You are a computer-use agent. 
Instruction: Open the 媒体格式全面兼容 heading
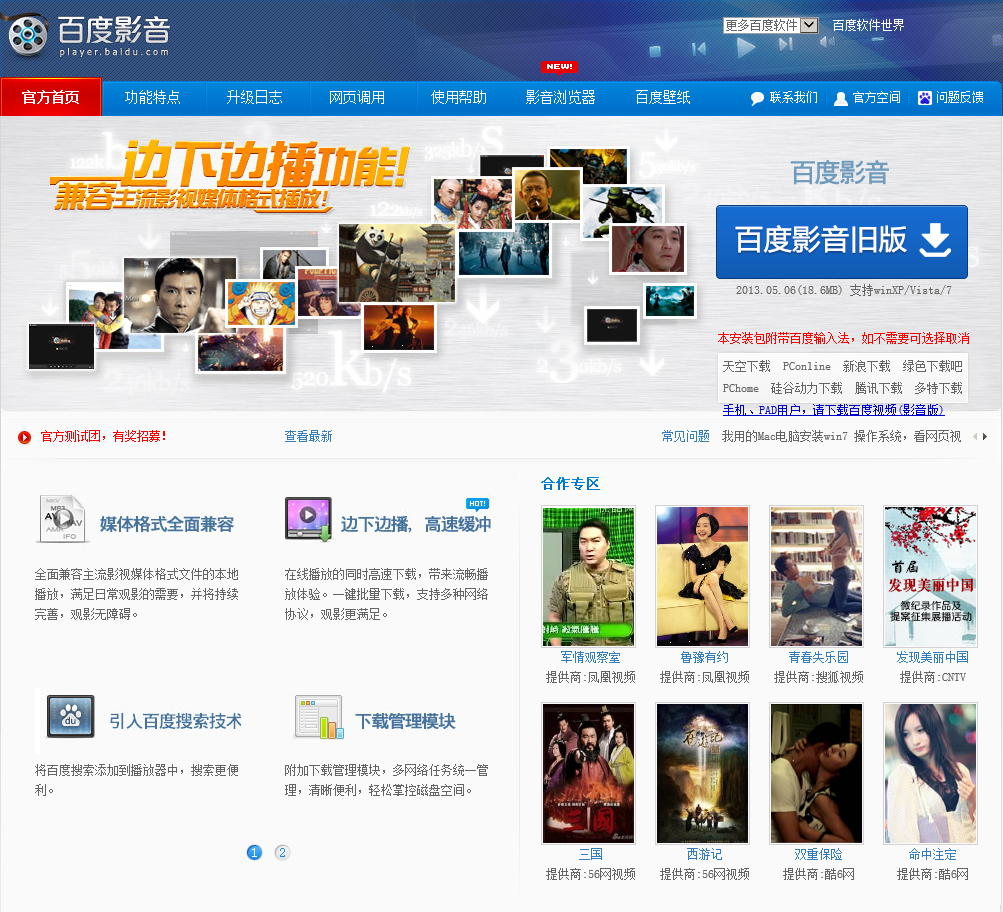point(167,524)
